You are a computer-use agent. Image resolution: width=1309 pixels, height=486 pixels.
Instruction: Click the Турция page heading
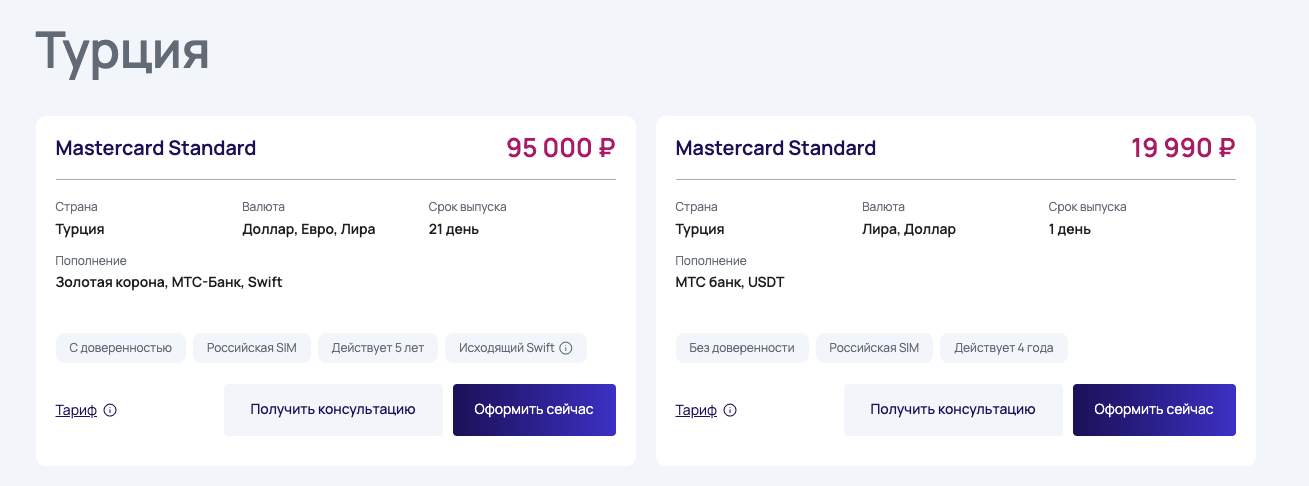tap(123, 52)
